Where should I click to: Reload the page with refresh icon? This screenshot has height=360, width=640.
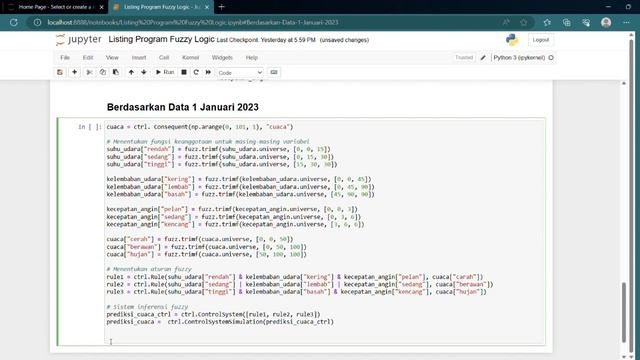(x=14, y=22)
